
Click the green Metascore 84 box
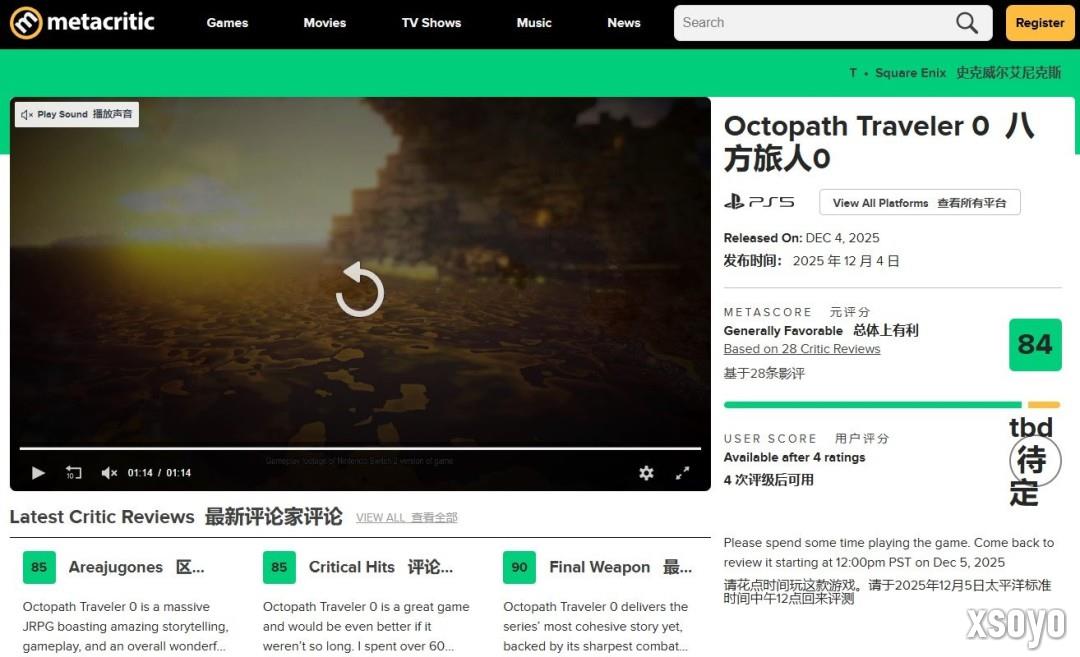1035,344
